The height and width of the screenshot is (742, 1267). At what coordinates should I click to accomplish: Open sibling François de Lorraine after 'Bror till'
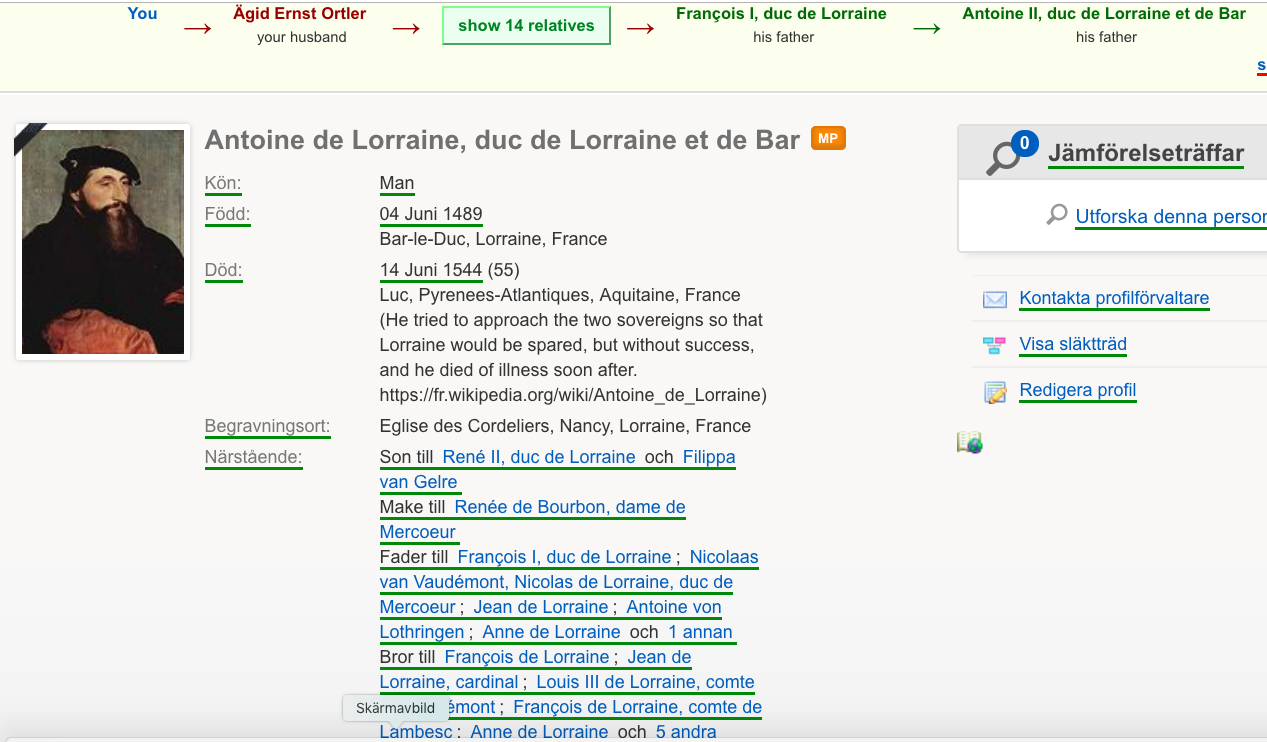click(x=527, y=657)
